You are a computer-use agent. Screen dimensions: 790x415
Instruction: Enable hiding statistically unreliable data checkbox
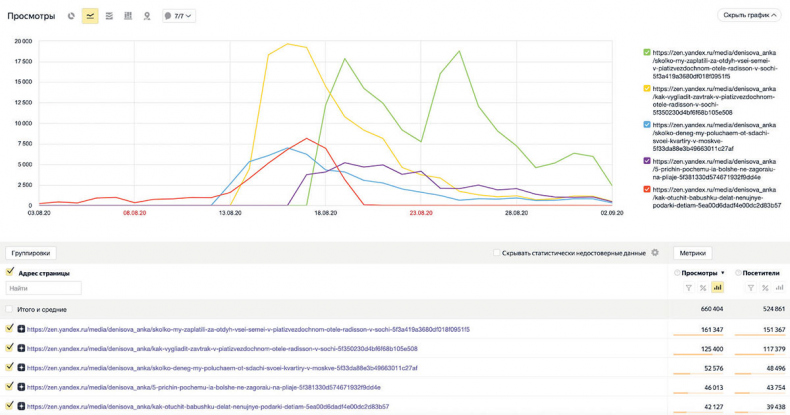497,253
